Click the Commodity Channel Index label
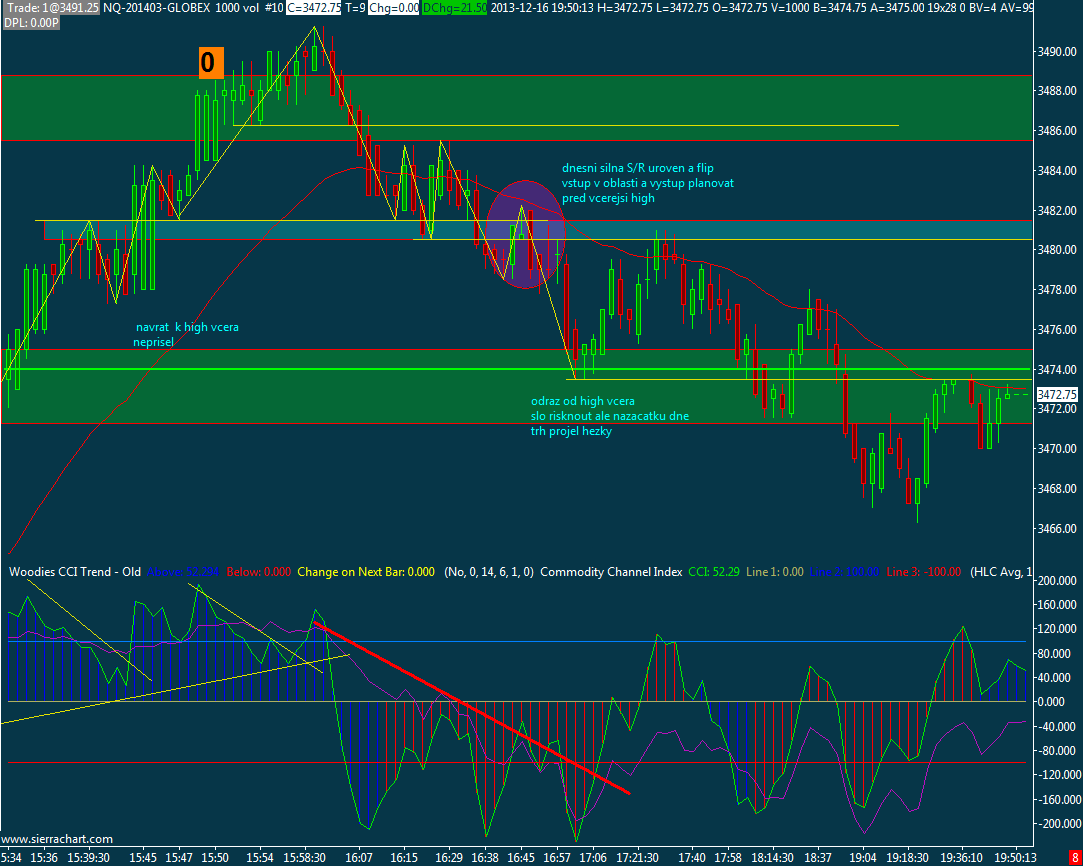Viewport: 1083px width, 866px height. [611, 572]
